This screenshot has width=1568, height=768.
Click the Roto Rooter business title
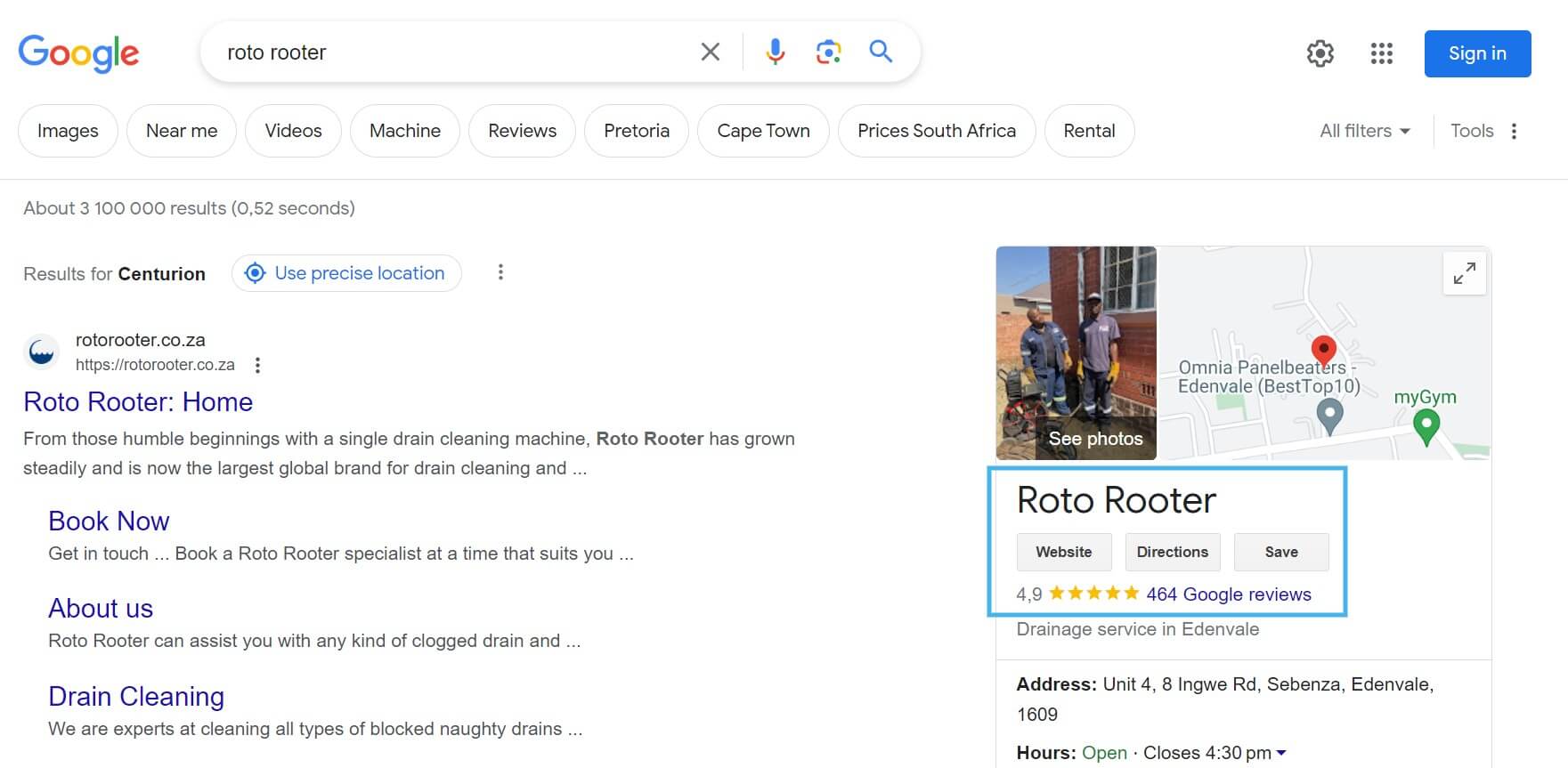1117,500
